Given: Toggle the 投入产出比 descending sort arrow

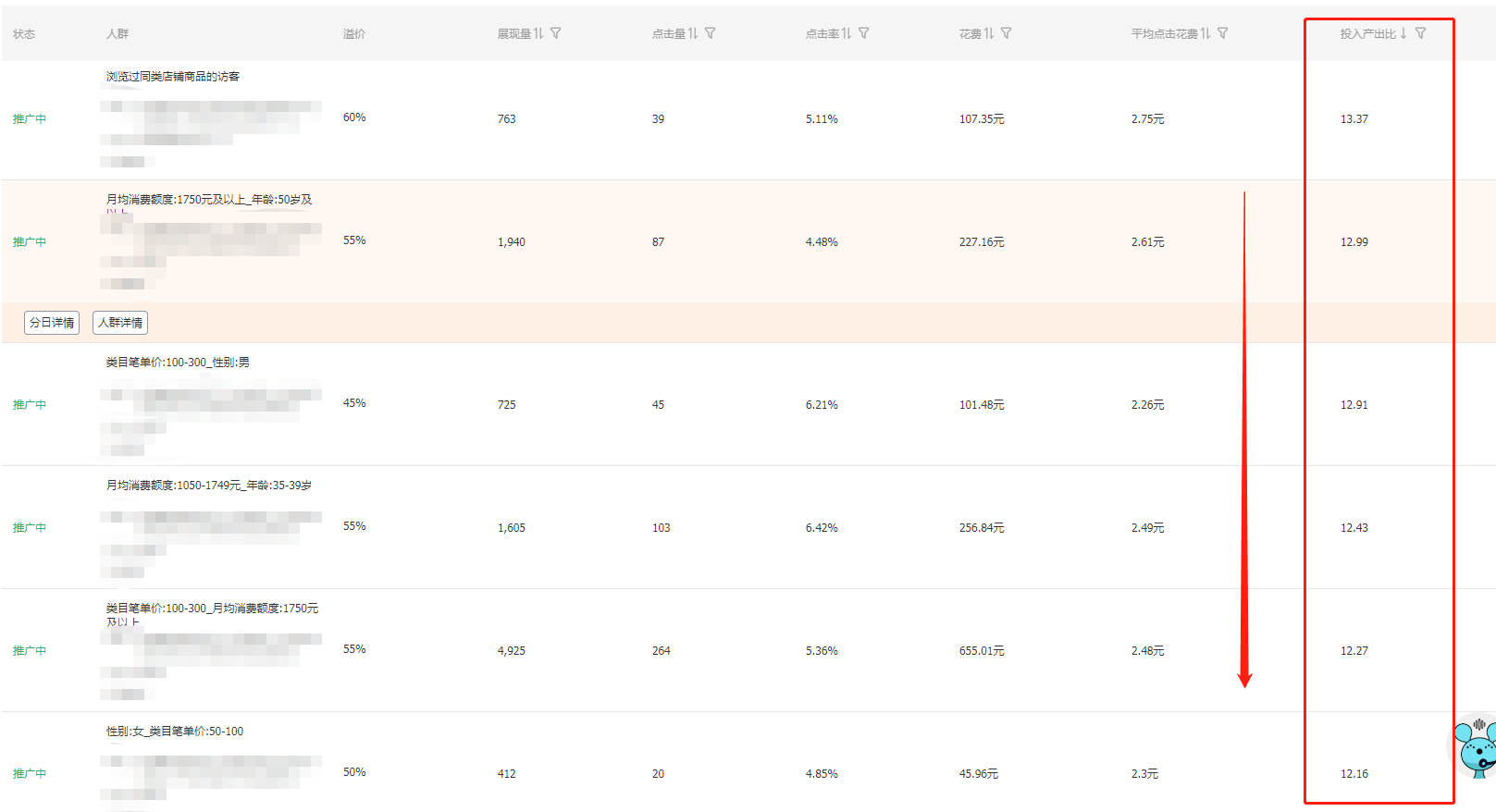Looking at the screenshot, I should 1403,33.
